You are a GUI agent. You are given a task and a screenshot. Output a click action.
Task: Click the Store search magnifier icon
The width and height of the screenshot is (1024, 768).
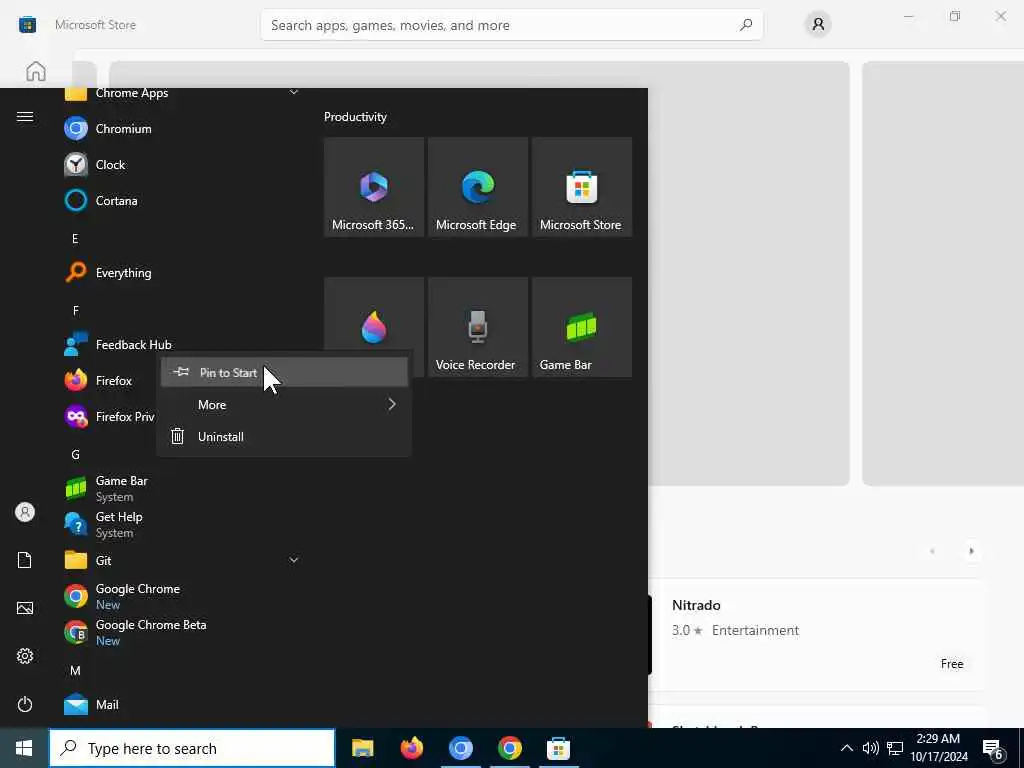[x=746, y=25]
